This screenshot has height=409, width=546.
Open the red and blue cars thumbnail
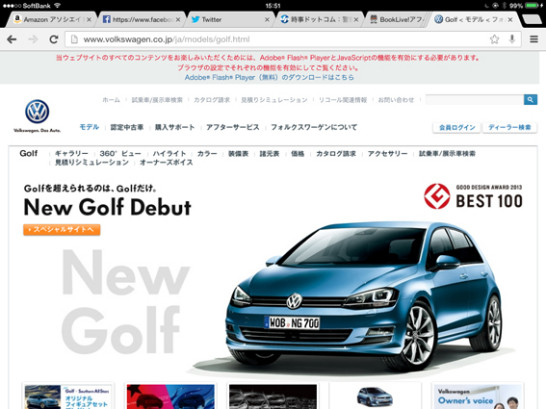point(170,396)
